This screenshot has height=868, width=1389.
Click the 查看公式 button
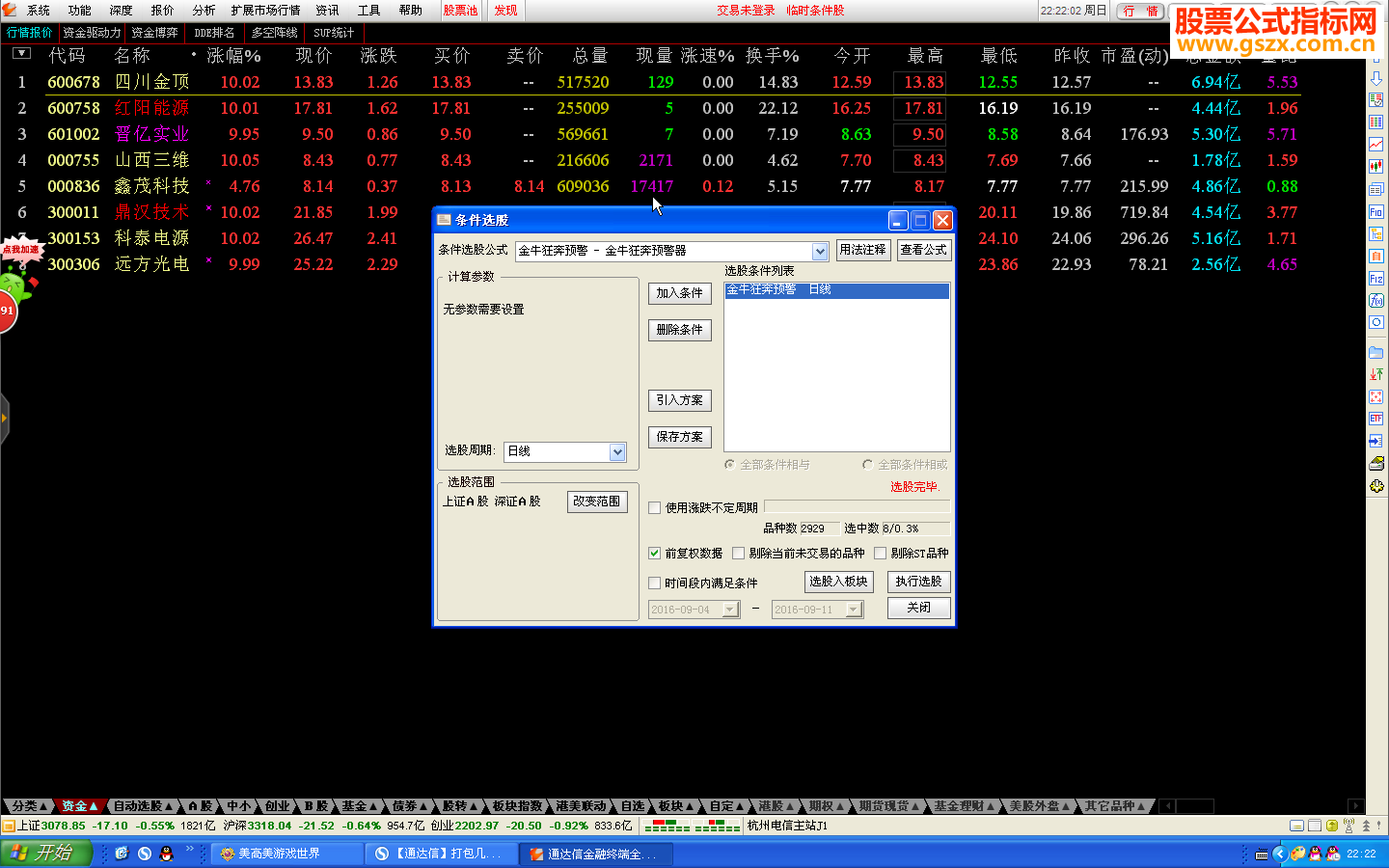pos(923,250)
